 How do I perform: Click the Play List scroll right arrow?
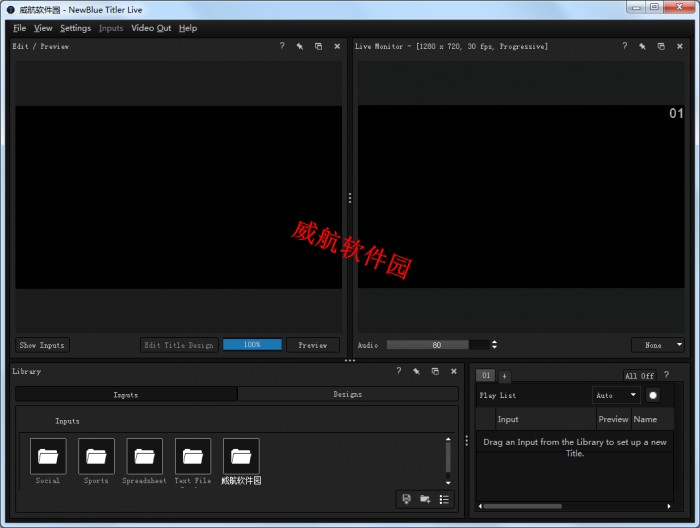(669, 506)
